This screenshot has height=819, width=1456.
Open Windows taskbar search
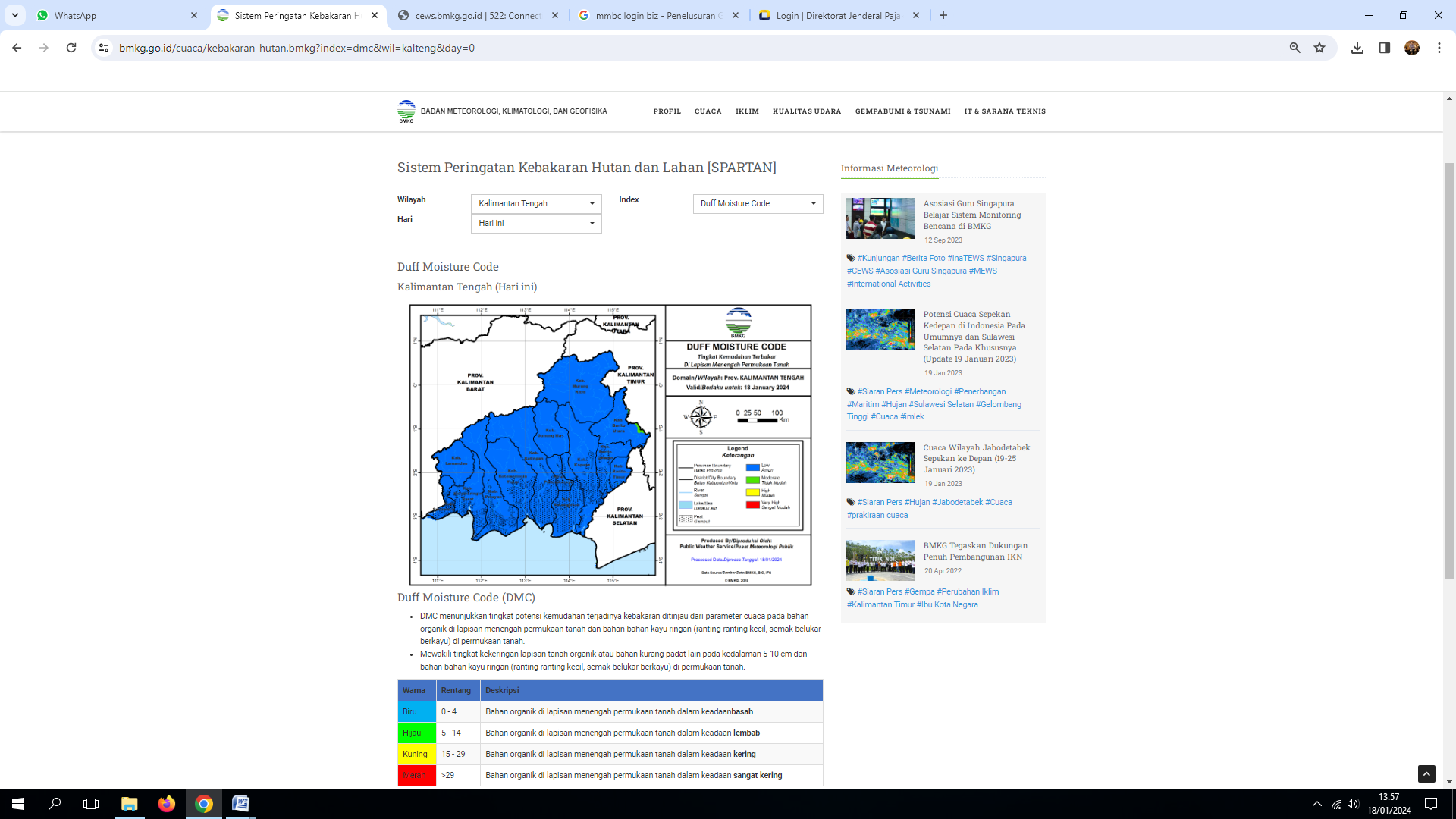tap(55, 804)
